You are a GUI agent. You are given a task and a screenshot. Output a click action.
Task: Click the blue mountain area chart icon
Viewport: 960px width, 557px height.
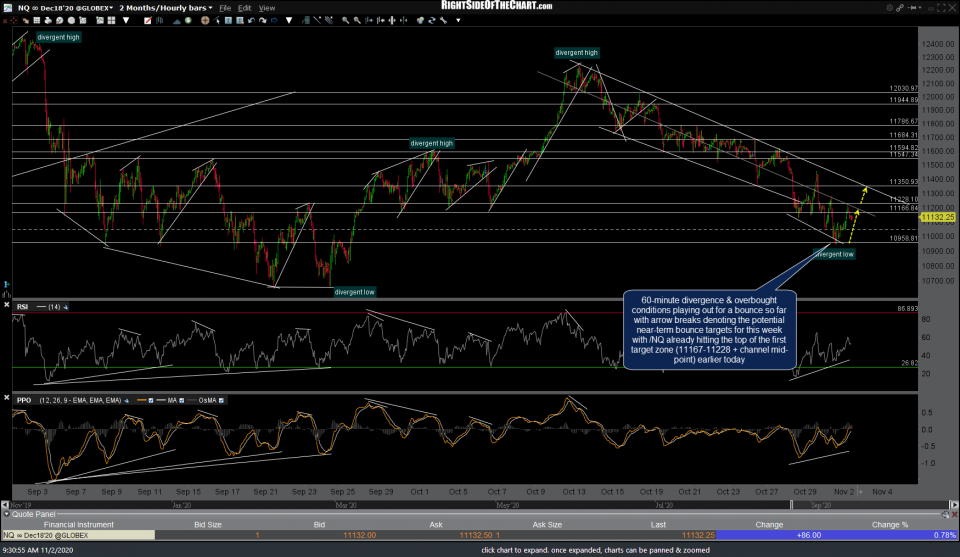(x=176, y=20)
